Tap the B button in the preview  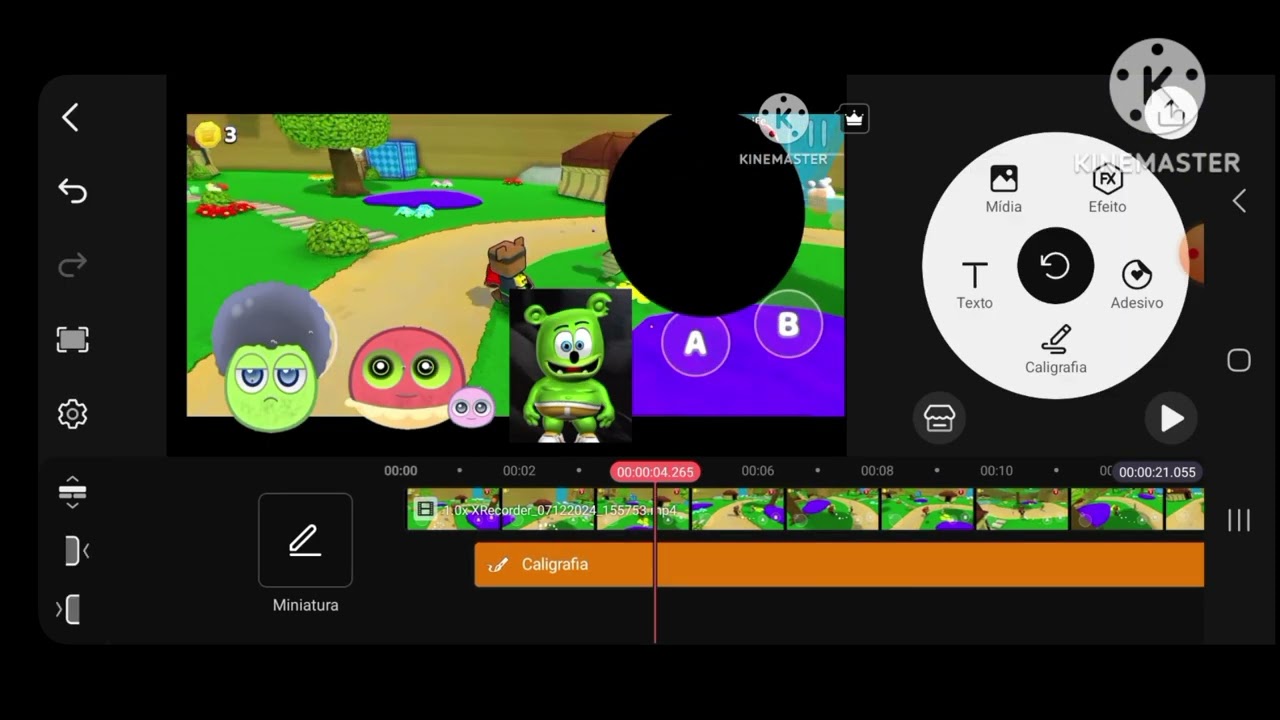[x=788, y=324]
